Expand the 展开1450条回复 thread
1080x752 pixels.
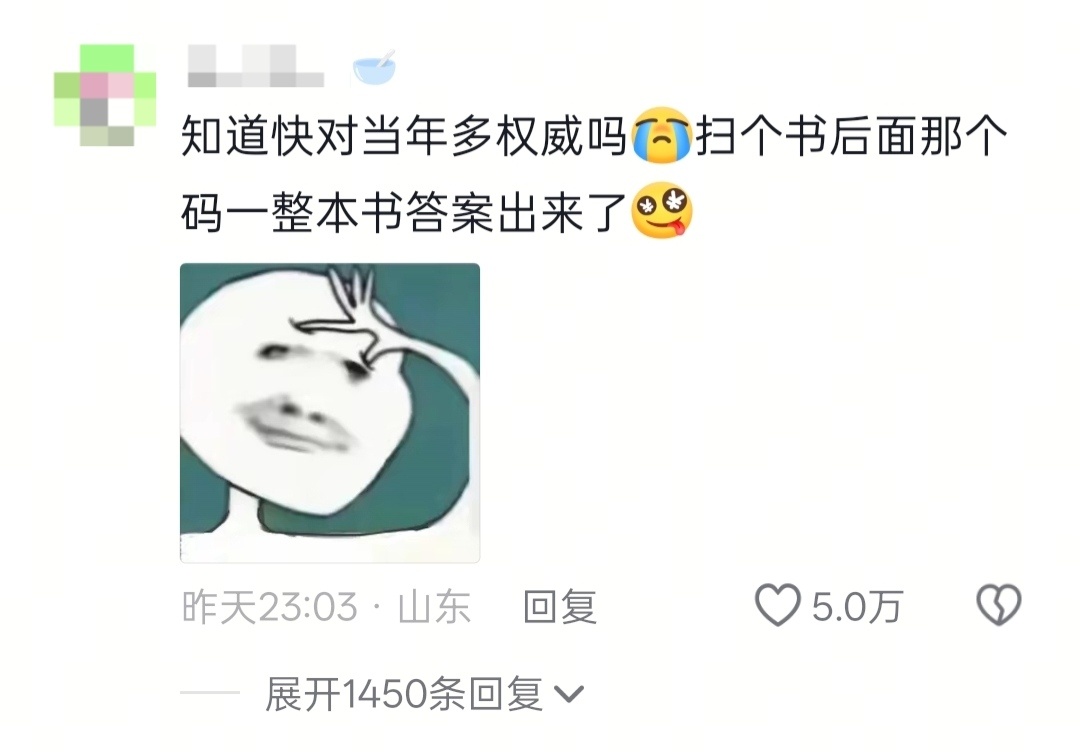tap(424, 693)
